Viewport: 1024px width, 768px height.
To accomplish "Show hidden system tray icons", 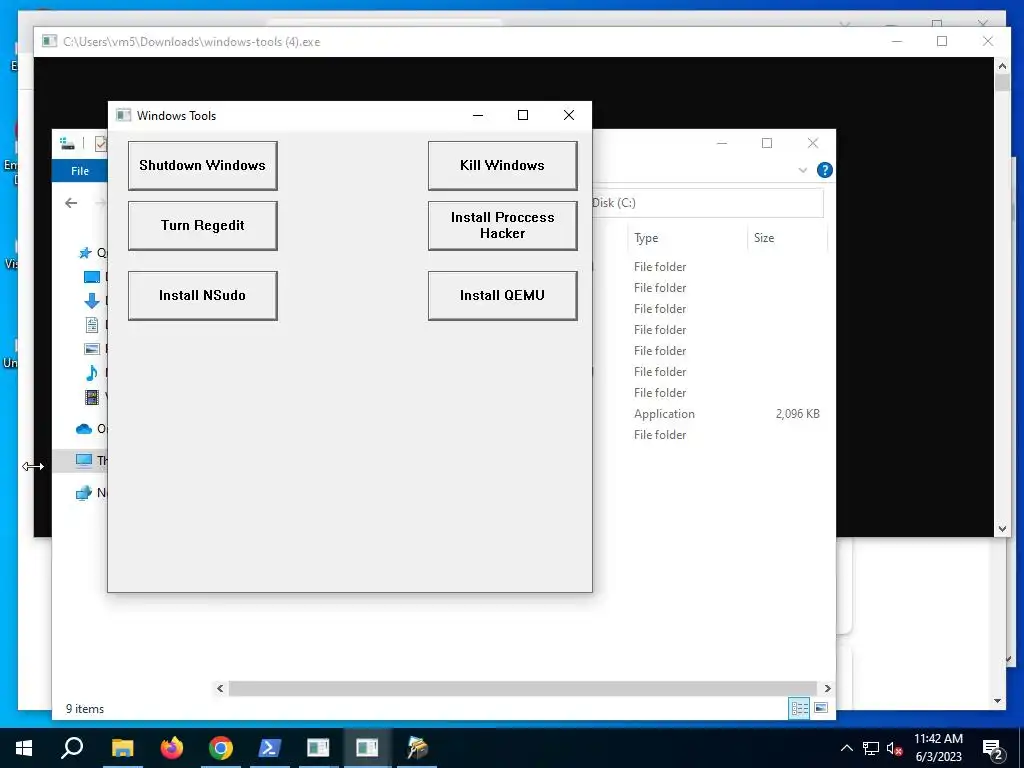I will coord(846,748).
